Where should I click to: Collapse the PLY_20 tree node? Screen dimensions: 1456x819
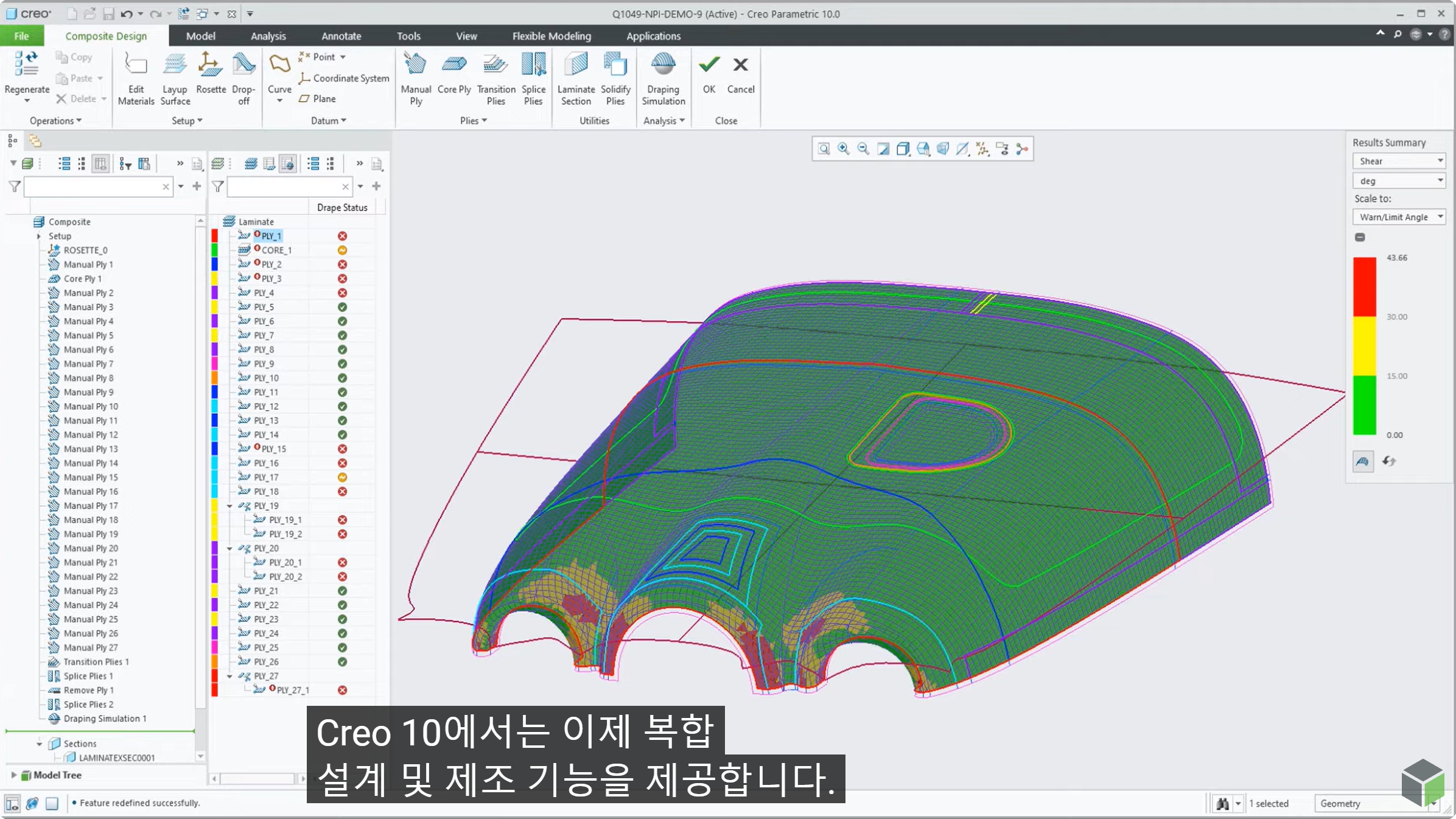[229, 548]
